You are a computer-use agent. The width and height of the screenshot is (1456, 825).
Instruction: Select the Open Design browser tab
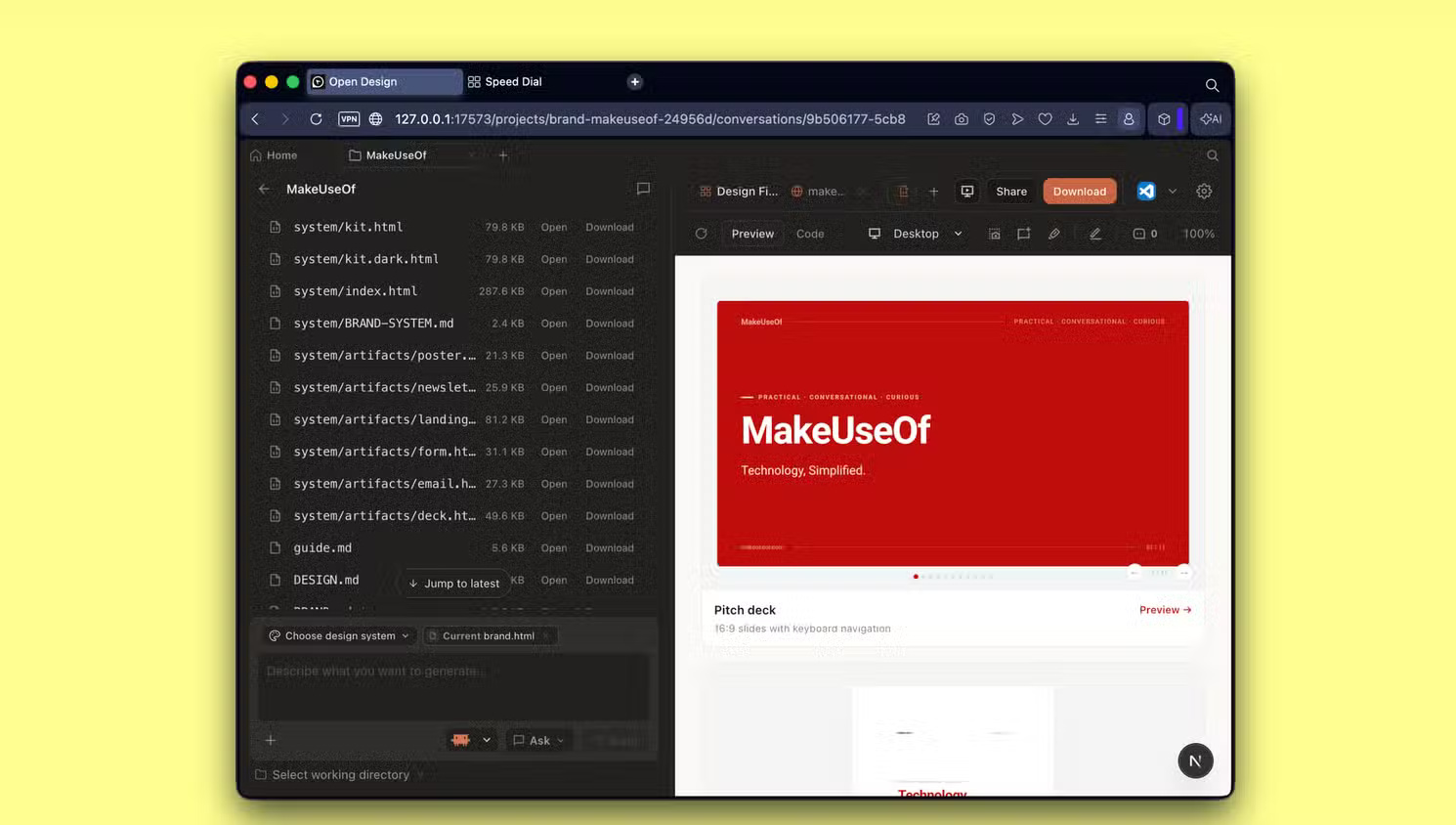click(x=384, y=82)
